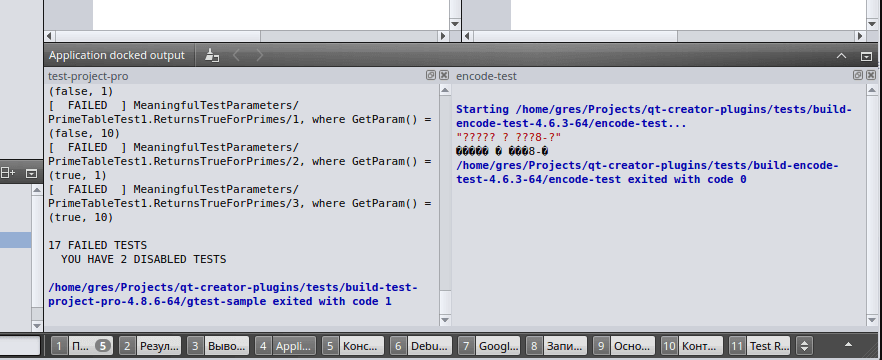
Task: Switch to pane 4 'Appli...' tab
Action: pyautogui.click(x=286, y=345)
